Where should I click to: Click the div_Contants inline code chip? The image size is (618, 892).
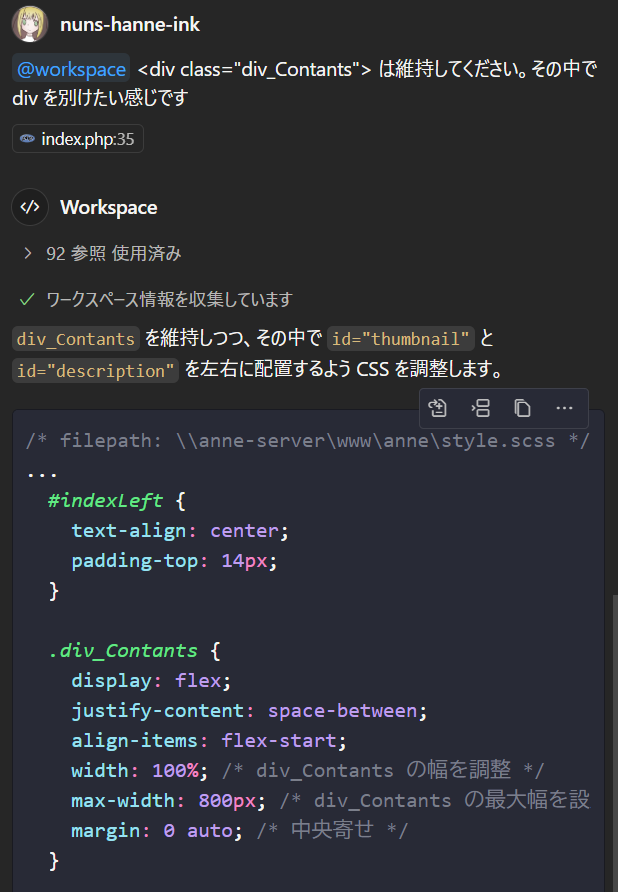[76, 338]
